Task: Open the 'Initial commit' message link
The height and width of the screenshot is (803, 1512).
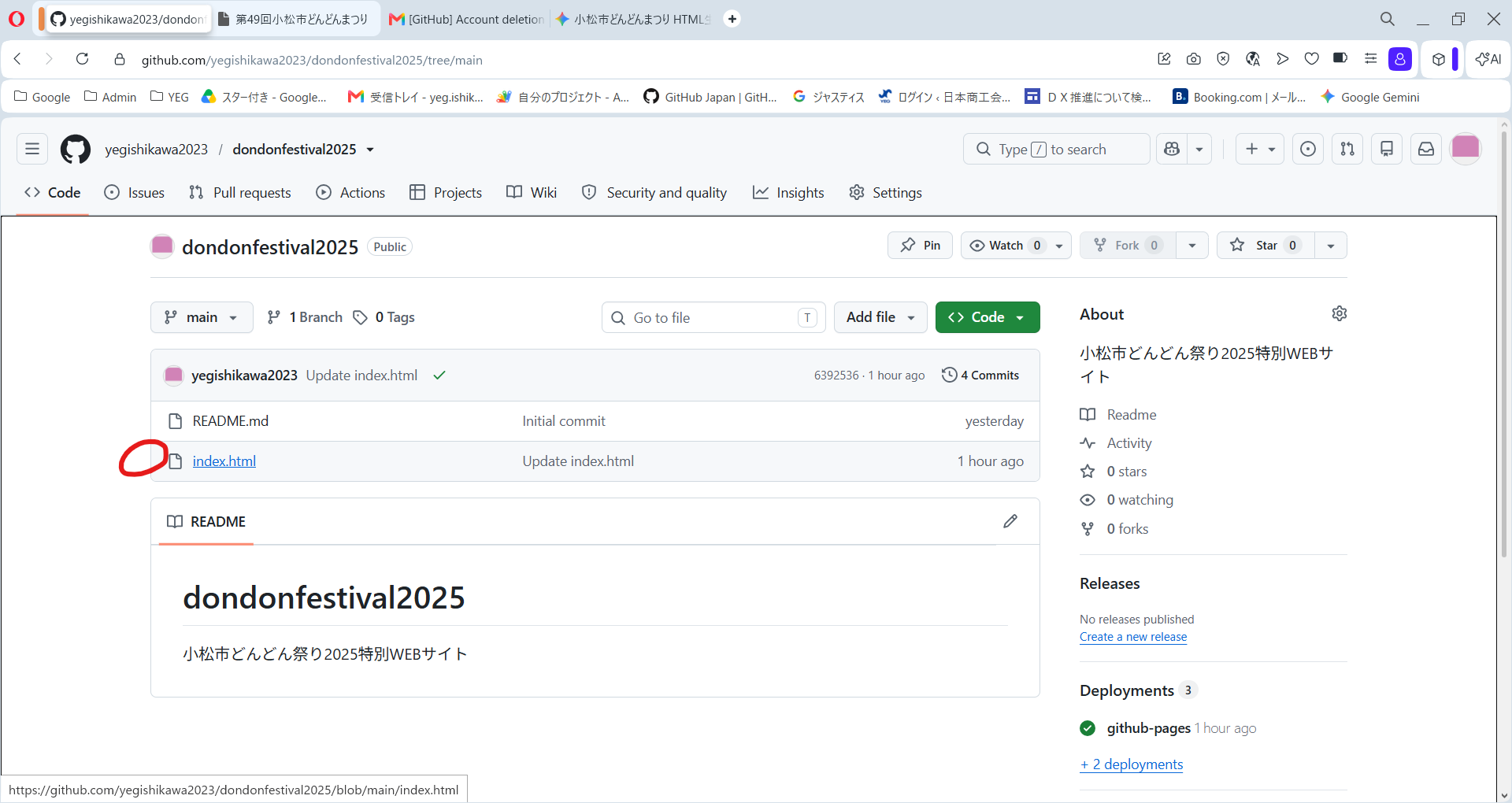Action: pos(564,421)
